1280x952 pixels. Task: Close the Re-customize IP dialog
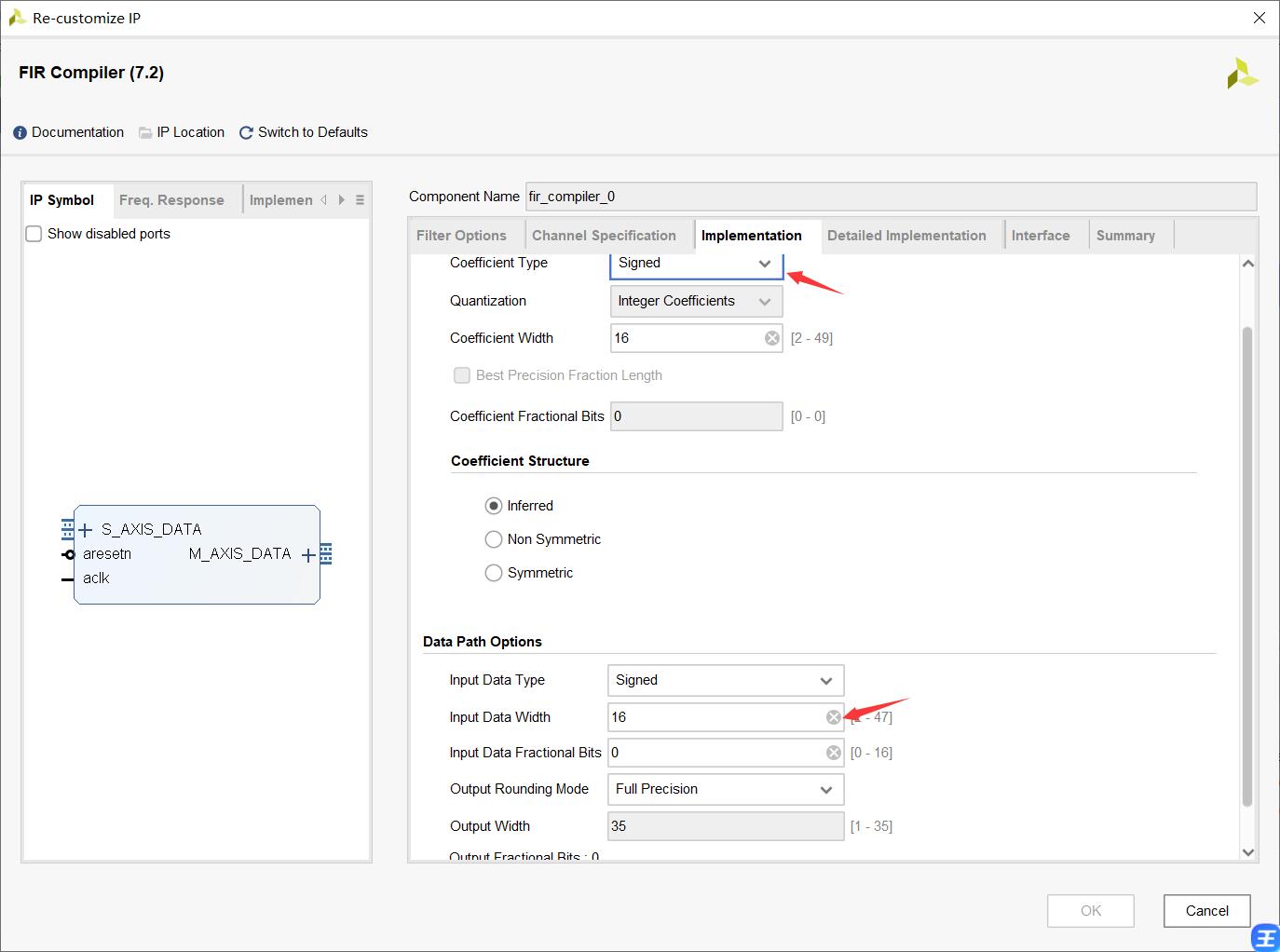(x=1260, y=18)
